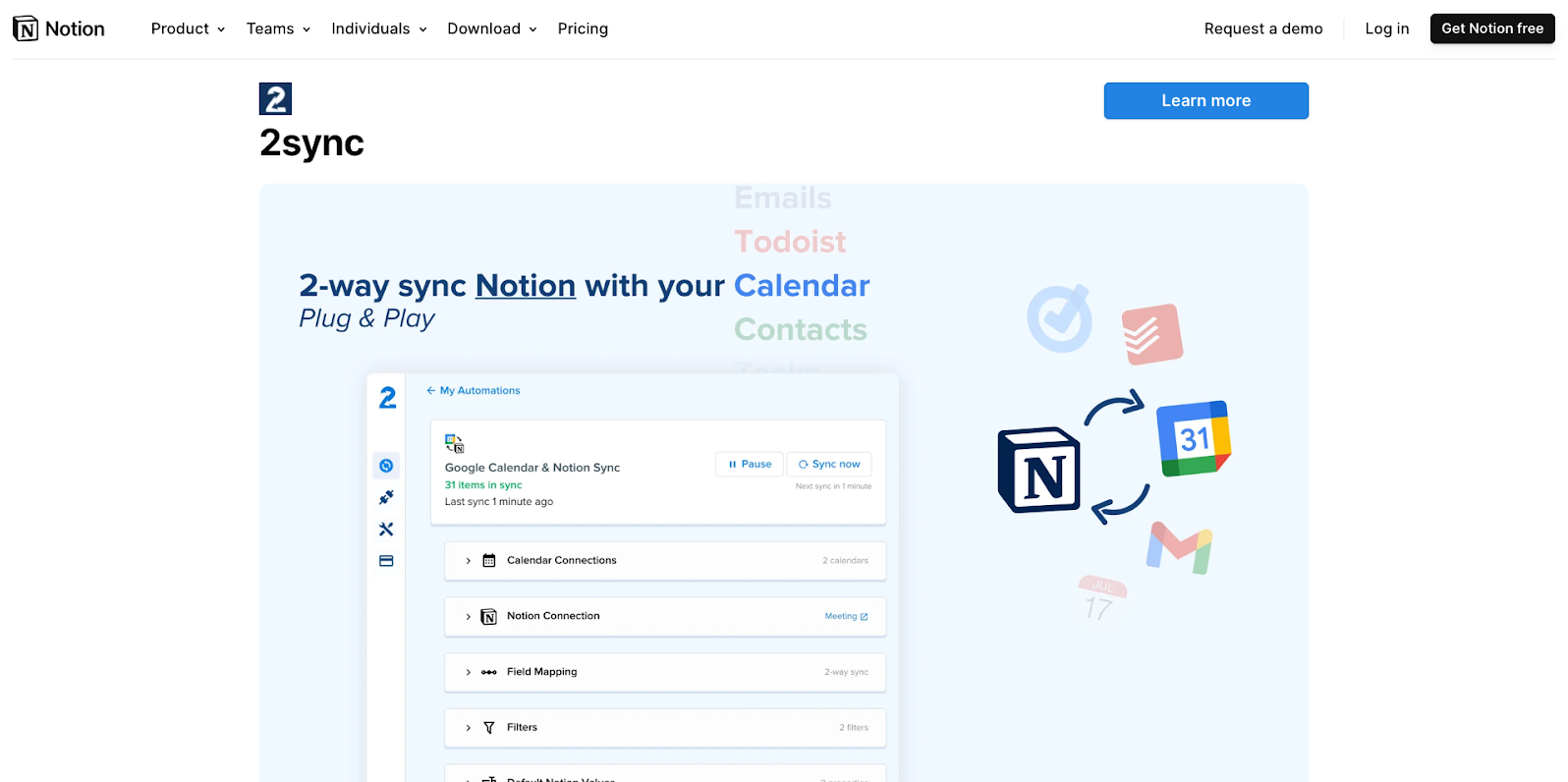Click the '2-way sync' label in Field Mapping

(846, 673)
